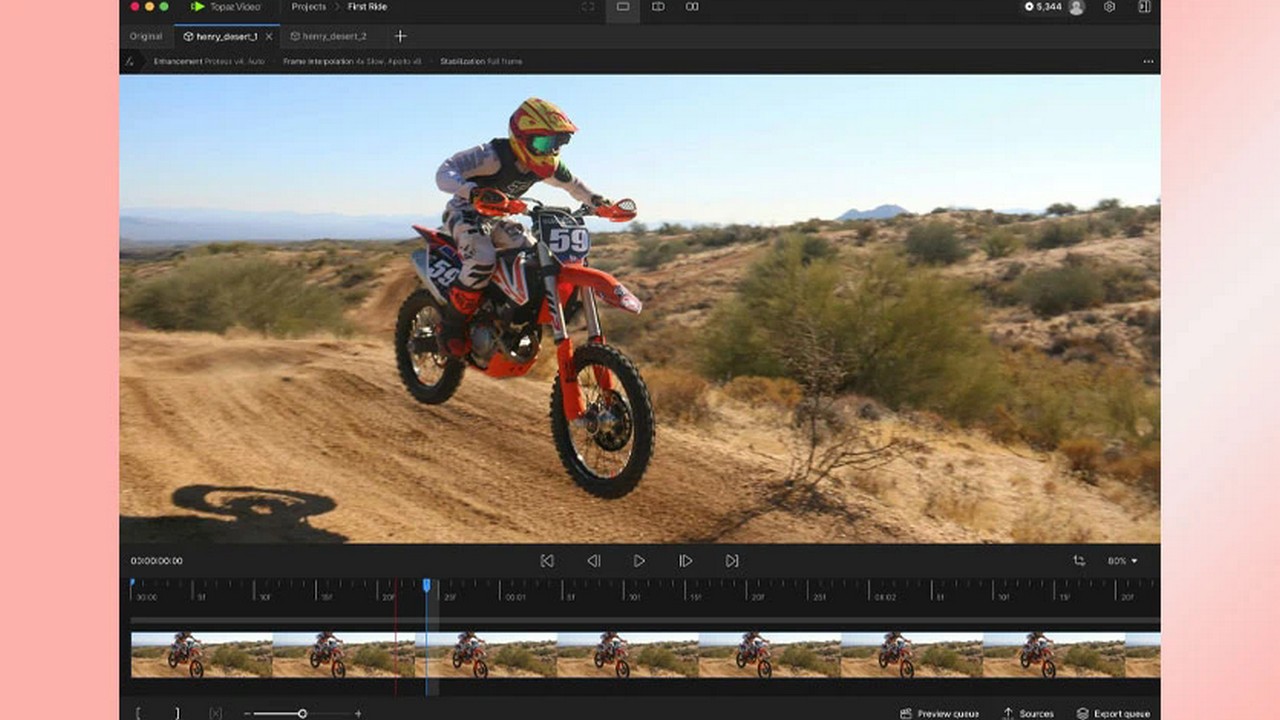
Task: Switch to the henry_desert_2 tab
Action: 334,36
